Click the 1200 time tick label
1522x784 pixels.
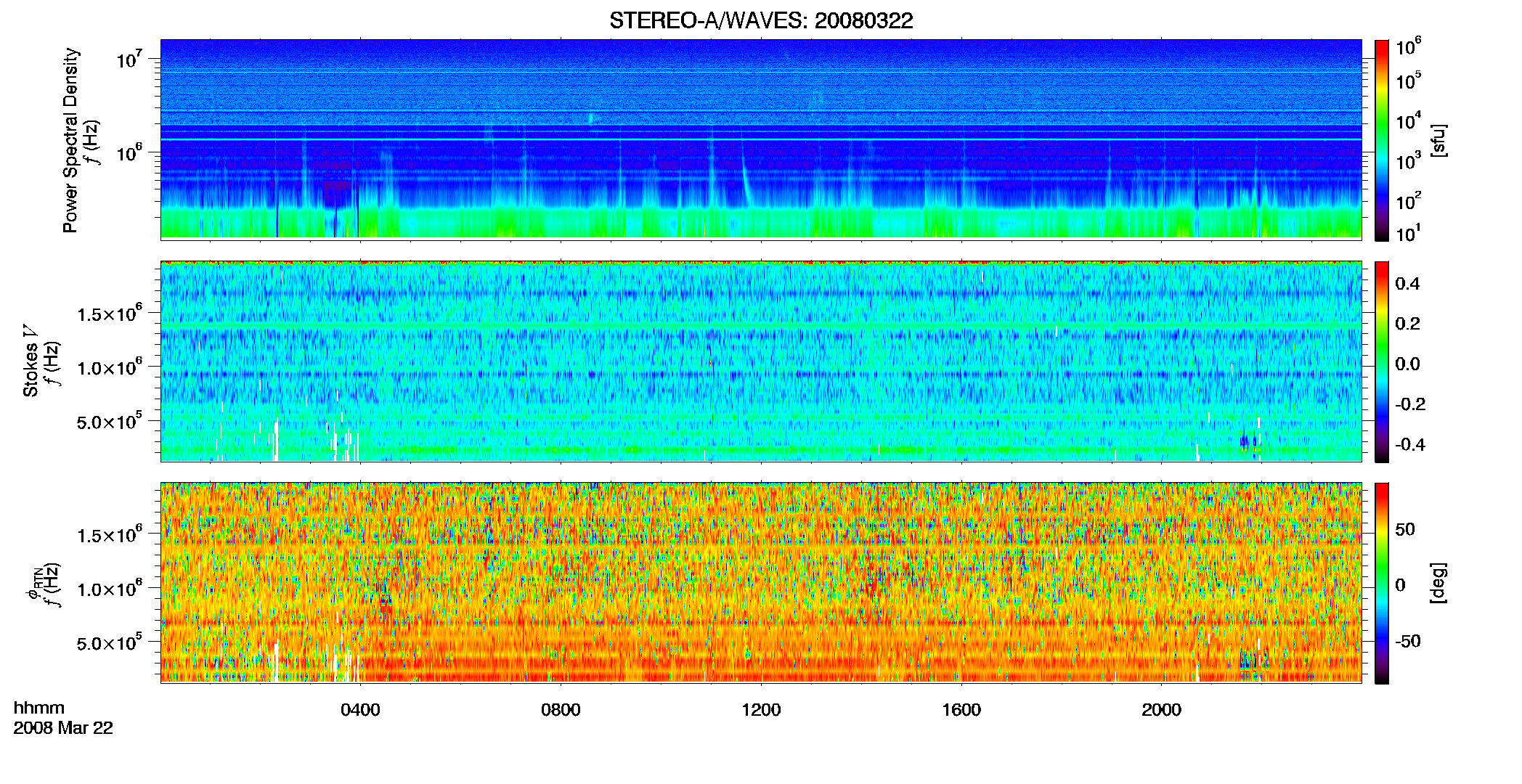[x=761, y=710]
